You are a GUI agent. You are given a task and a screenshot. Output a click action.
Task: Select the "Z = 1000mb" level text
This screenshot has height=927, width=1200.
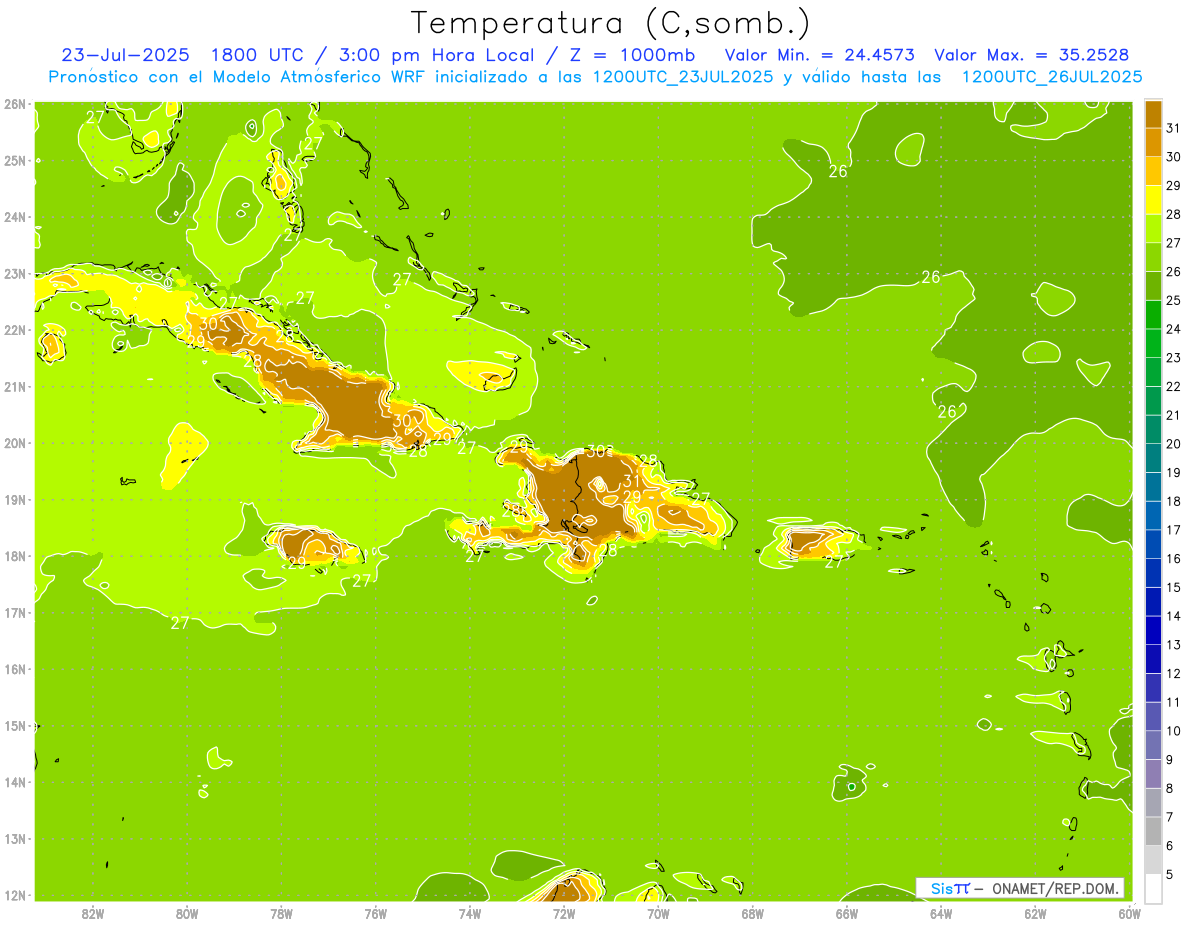(632, 55)
